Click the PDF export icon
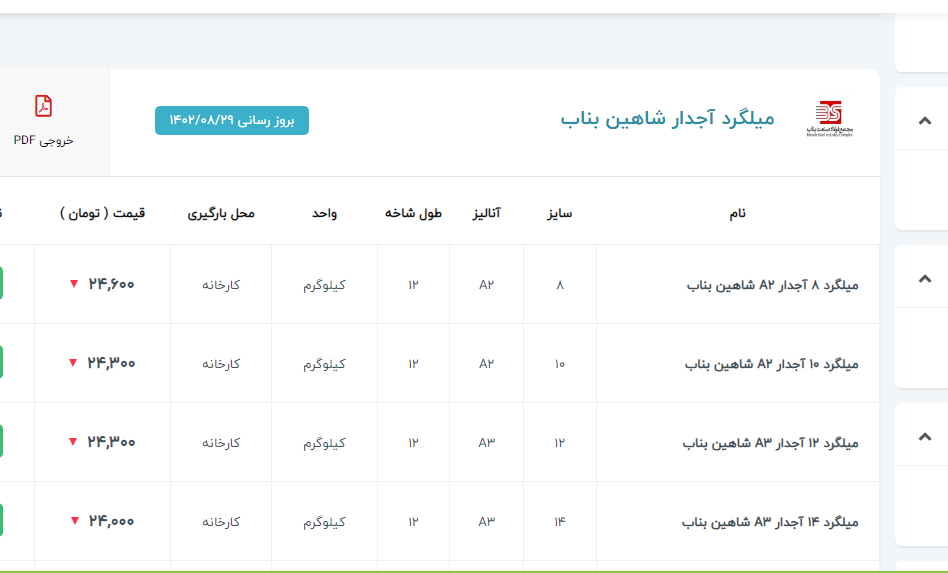Viewport: 948px width, 573px height. point(43,106)
